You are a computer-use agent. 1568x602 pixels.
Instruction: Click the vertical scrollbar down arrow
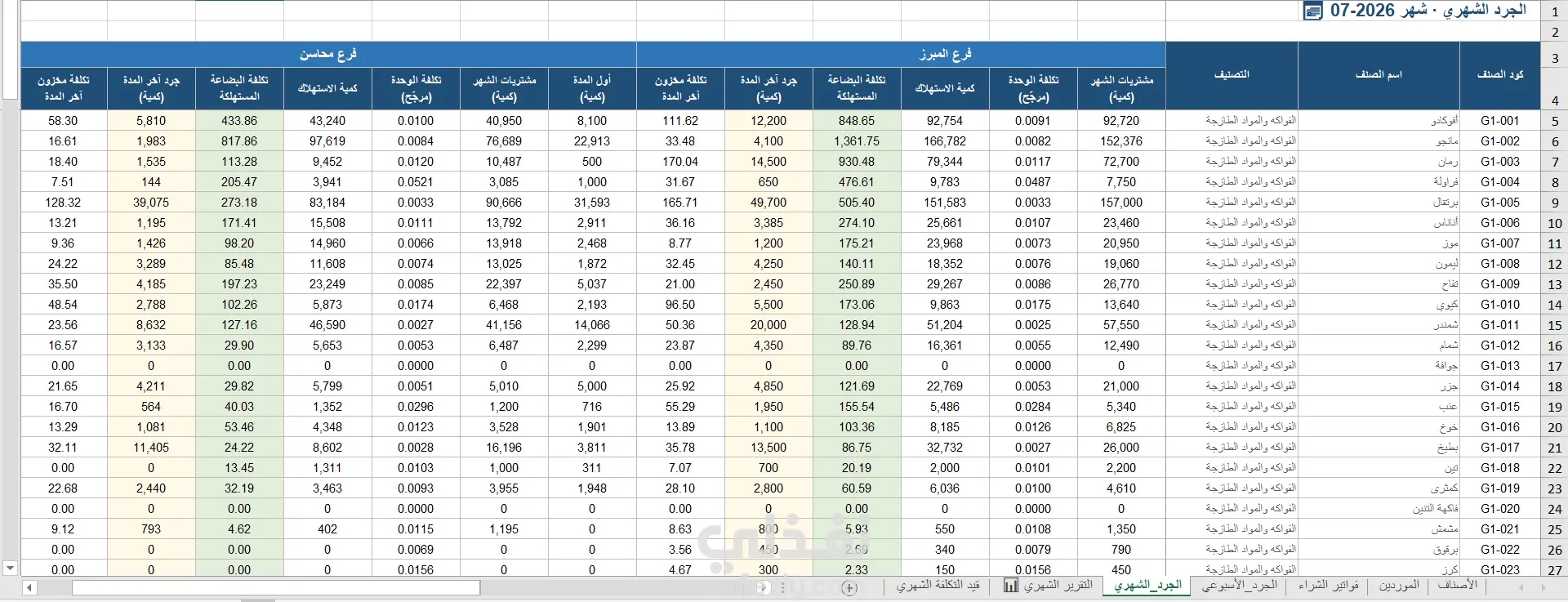(x=10, y=568)
